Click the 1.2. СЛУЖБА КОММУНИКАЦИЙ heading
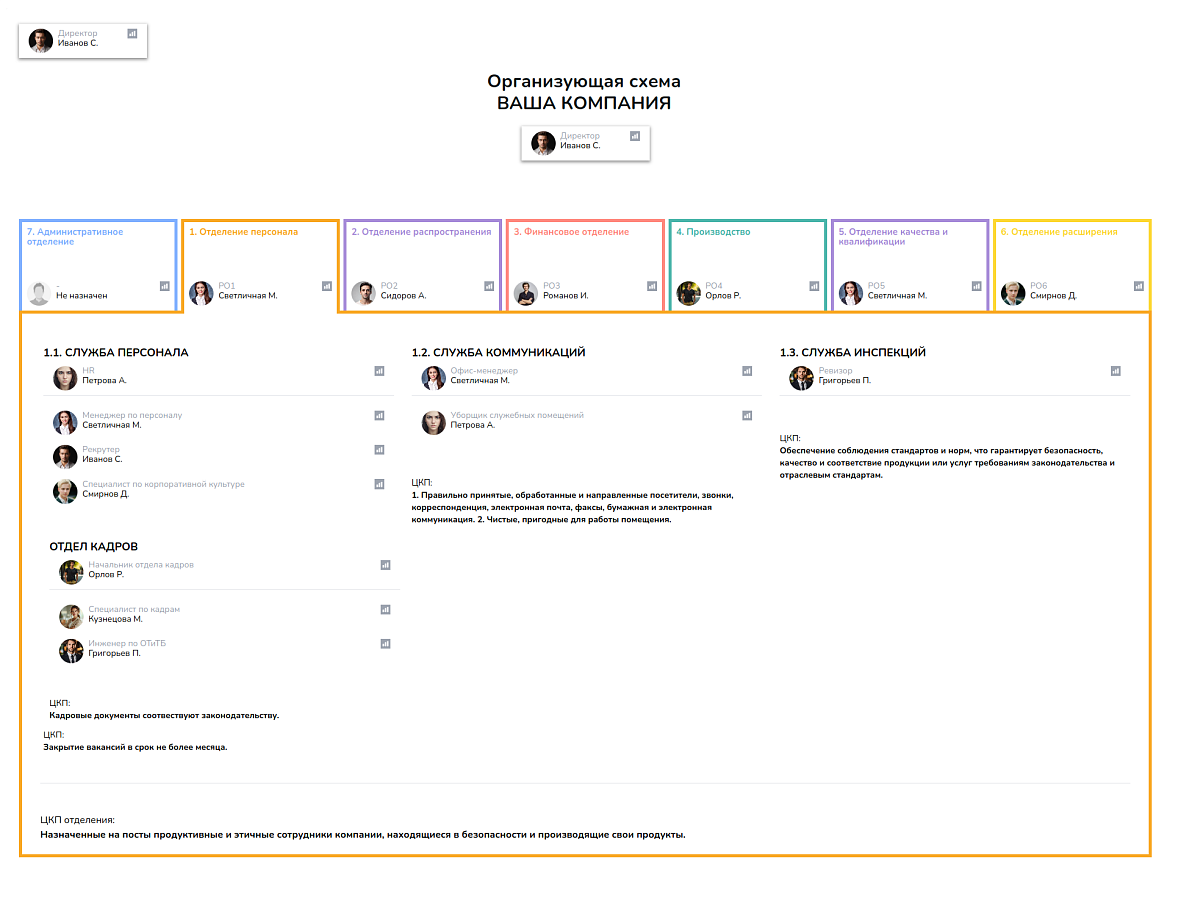1181x900 pixels. 499,352
